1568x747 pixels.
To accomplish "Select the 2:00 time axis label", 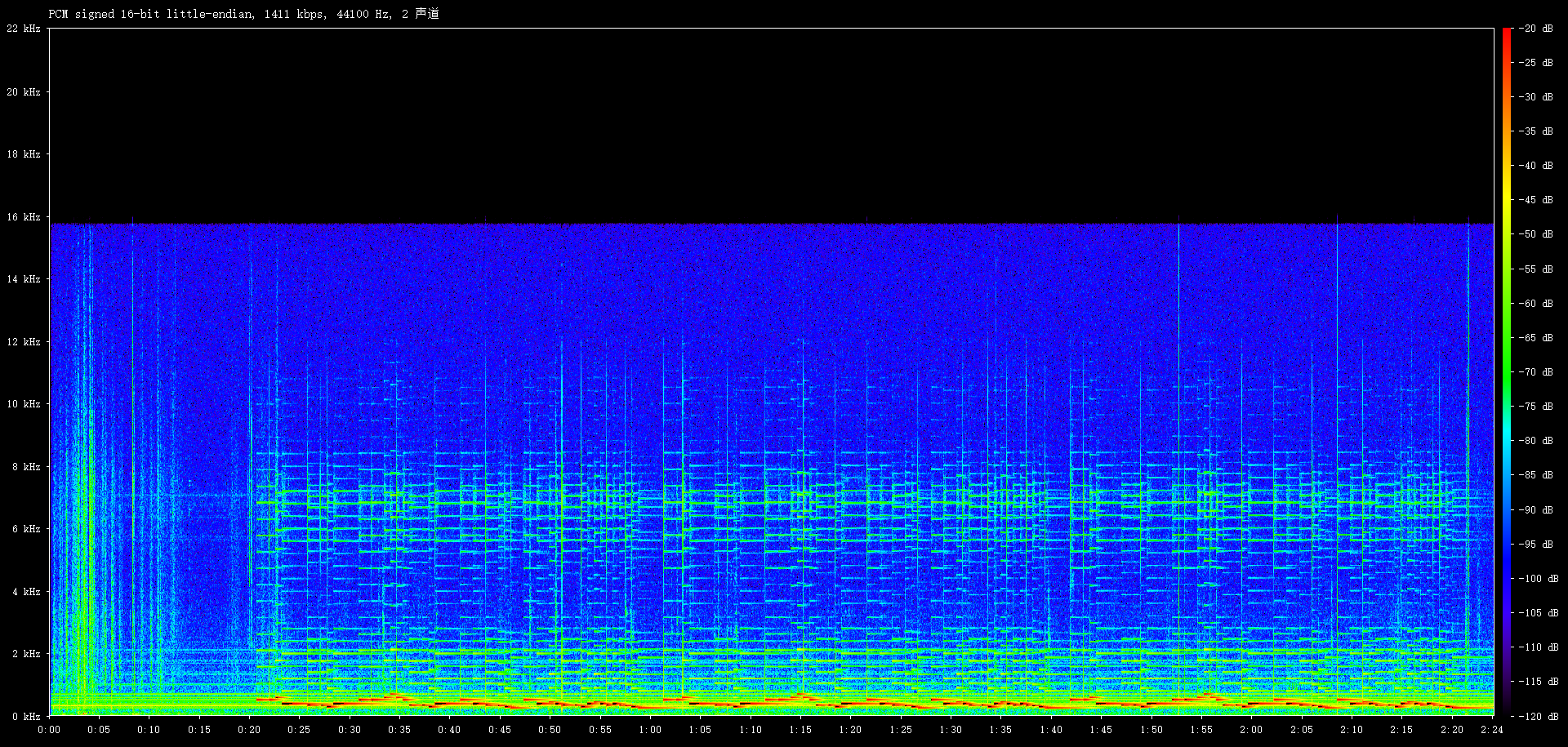I will pyautogui.click(x=1251, y=730).
